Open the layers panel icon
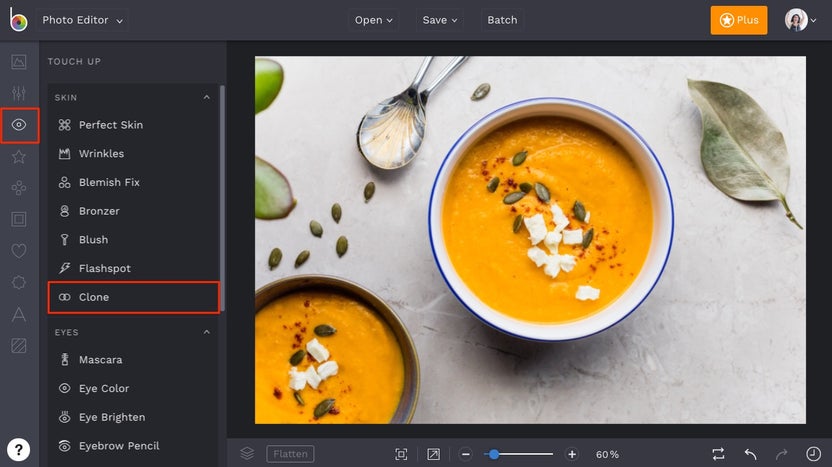 (x=247, y=454)
